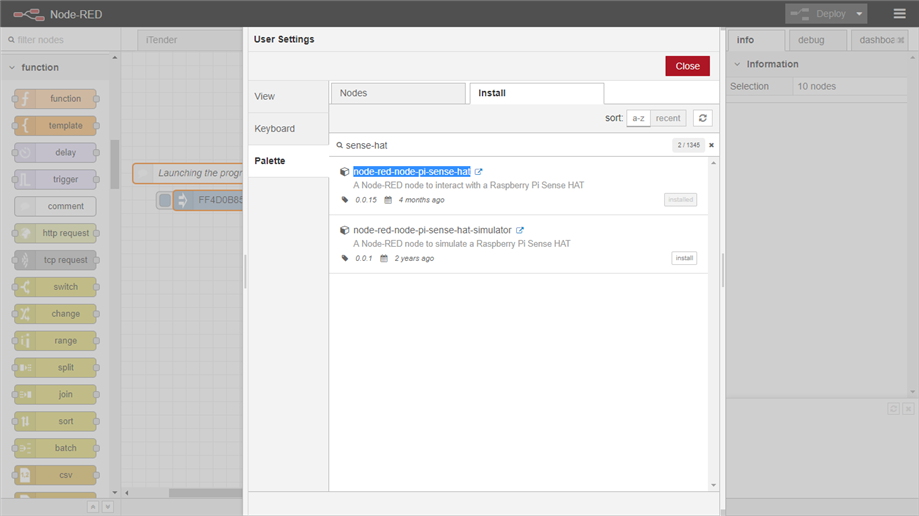Open external link icon for sense-hat-simulator

click(520, 230)
